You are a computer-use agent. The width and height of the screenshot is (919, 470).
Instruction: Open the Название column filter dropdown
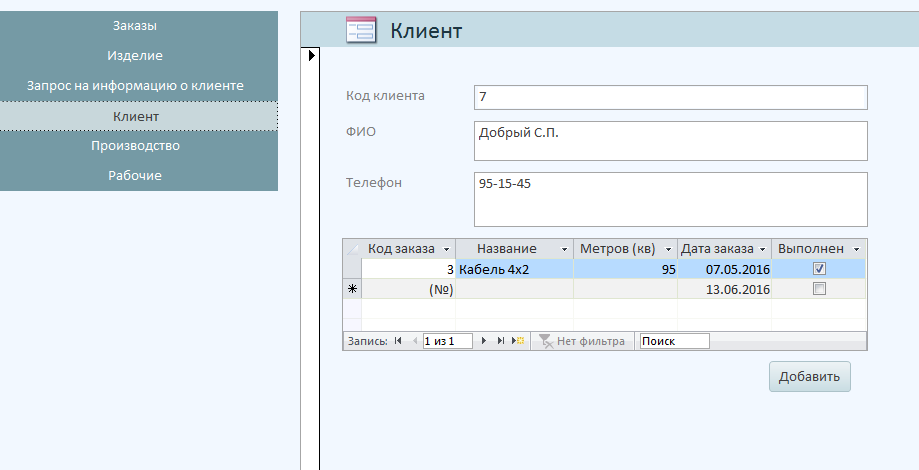click(x=565, y=249)
